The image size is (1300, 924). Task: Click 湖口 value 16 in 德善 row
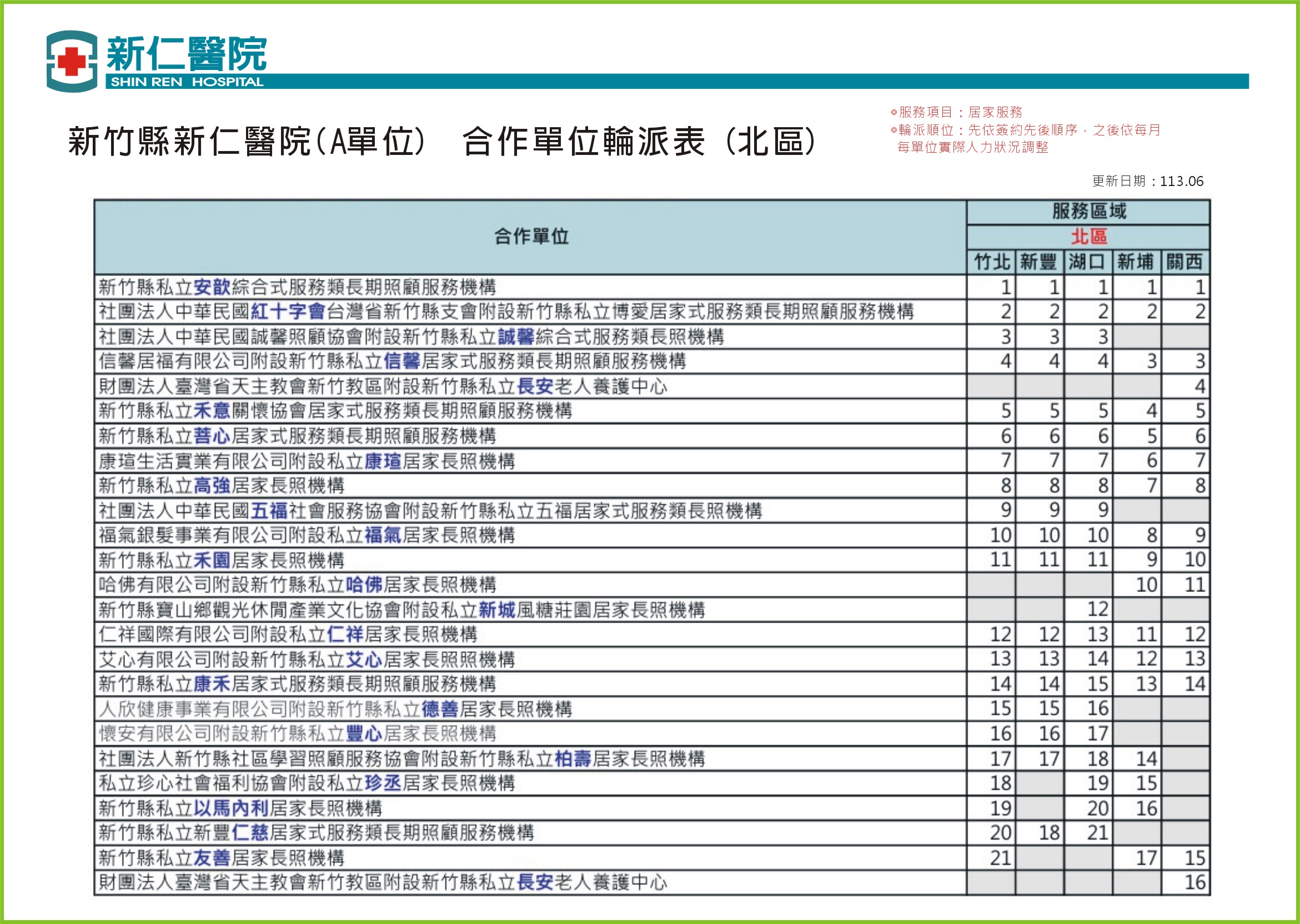[x=1097, y=709]
